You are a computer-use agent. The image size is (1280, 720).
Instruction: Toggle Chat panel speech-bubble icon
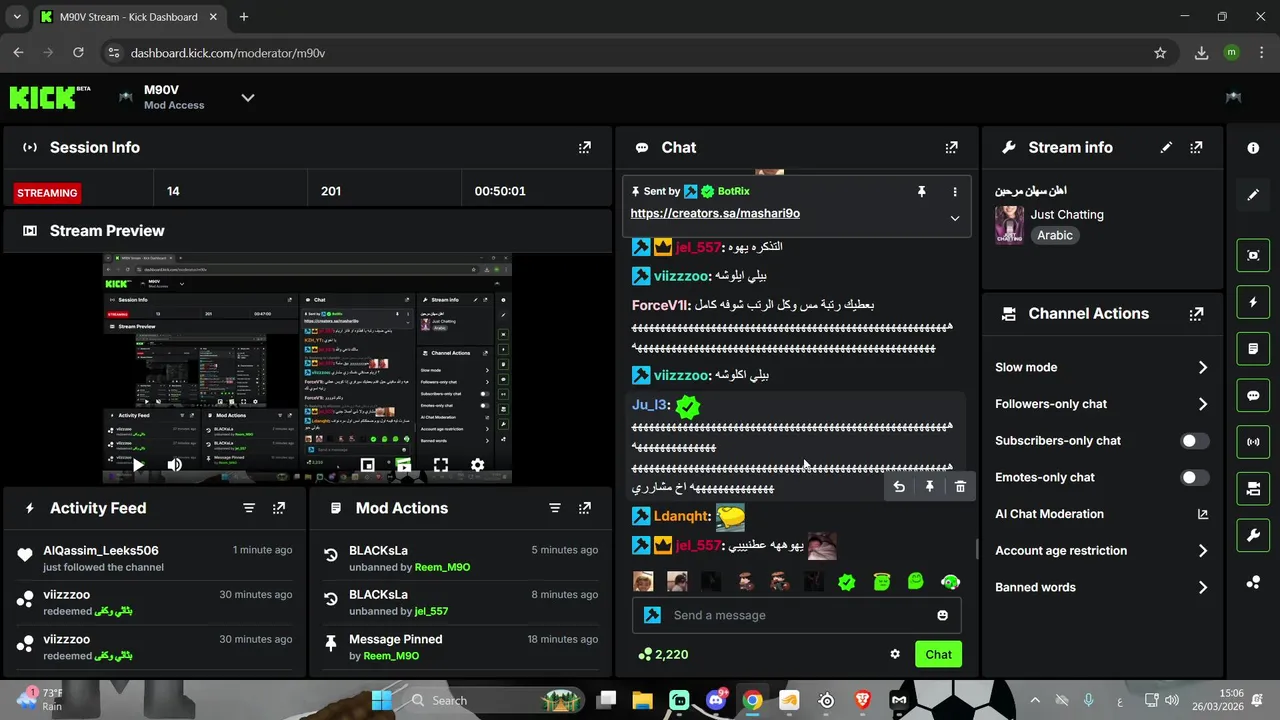(x=1253, y=395)
